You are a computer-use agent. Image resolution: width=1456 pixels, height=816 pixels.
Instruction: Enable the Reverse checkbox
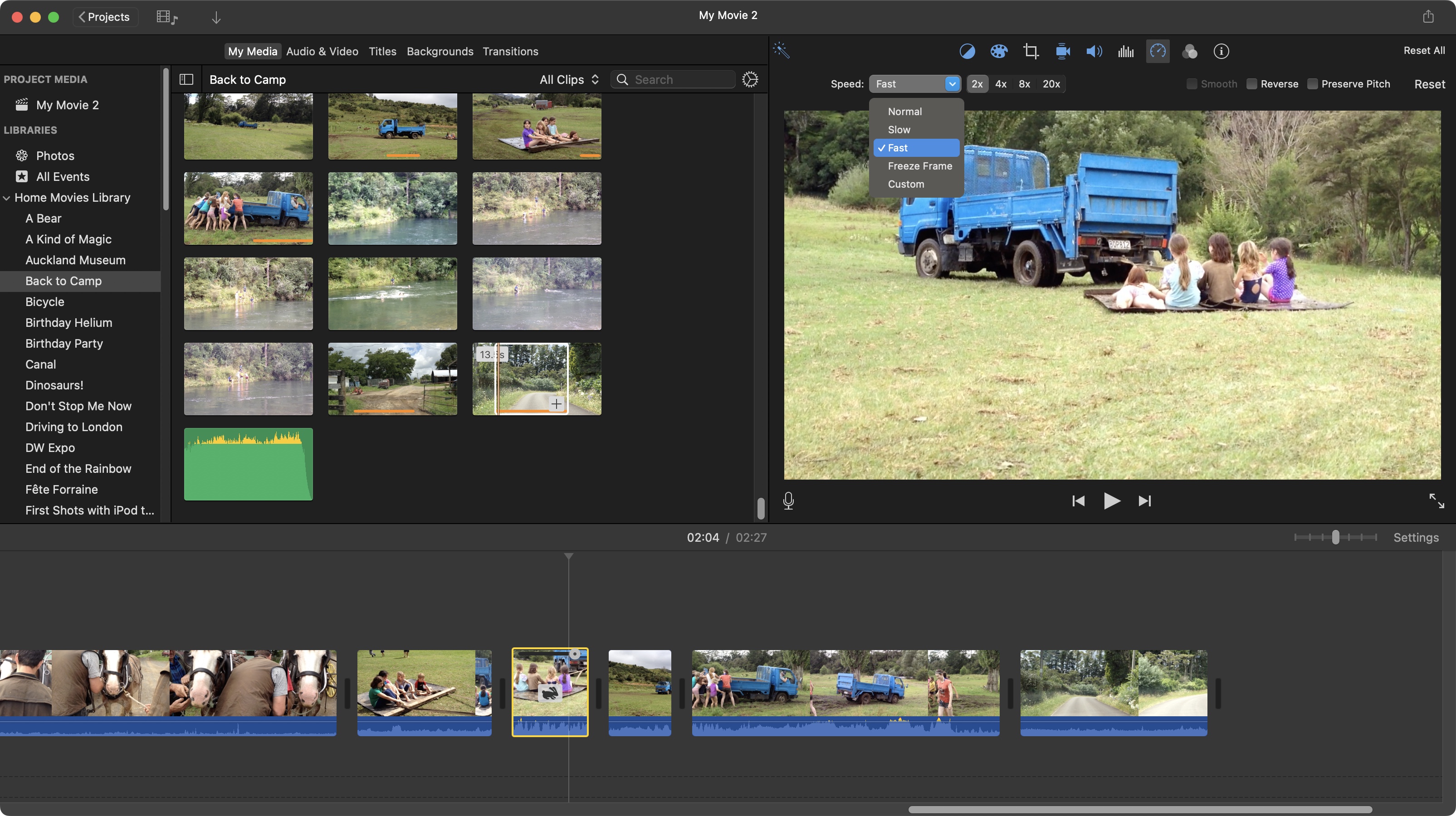tap(1251, 83)
